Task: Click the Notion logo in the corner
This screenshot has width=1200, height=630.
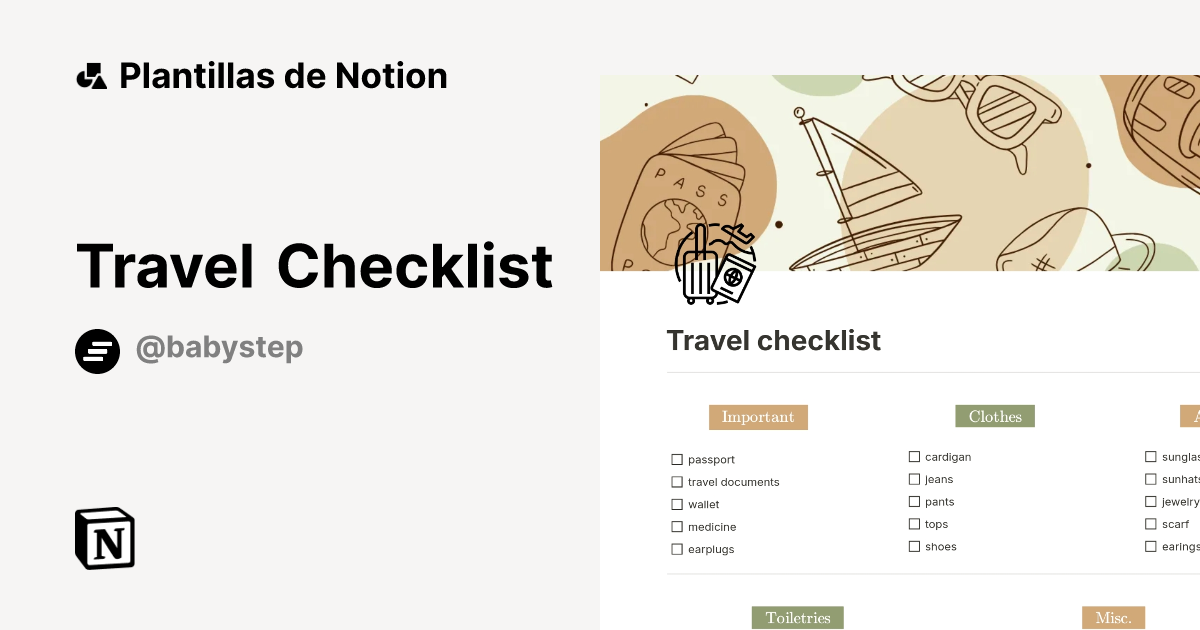Action: tap(104, 538)
